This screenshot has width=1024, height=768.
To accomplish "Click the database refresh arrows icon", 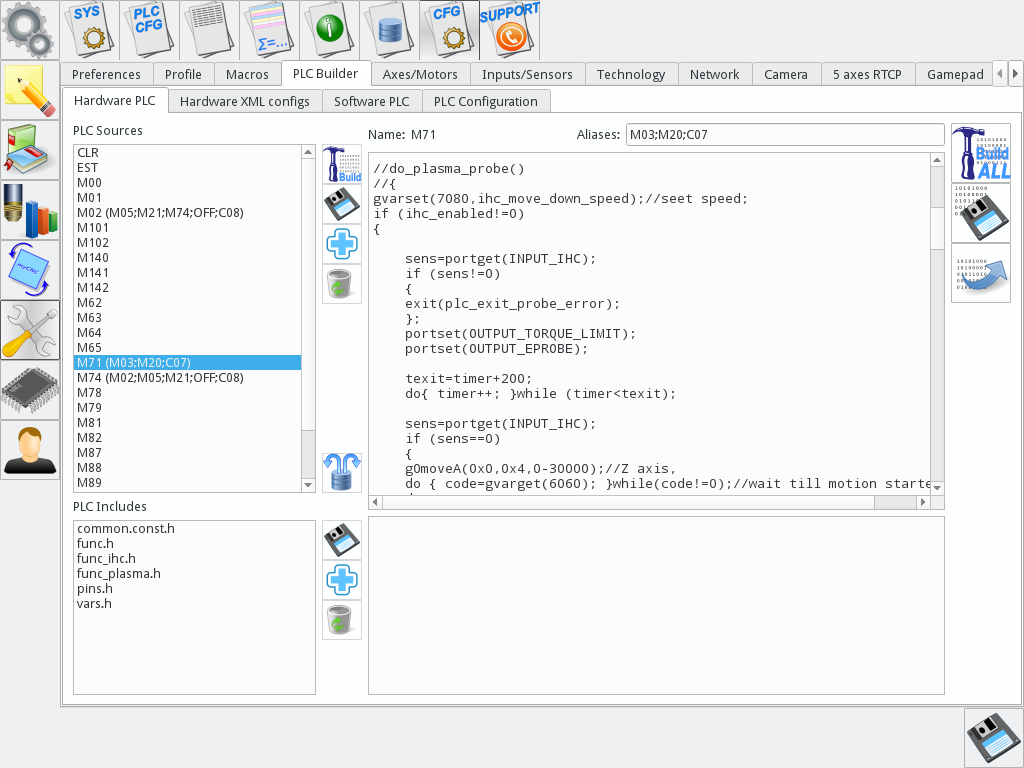I will pos(342,472).
